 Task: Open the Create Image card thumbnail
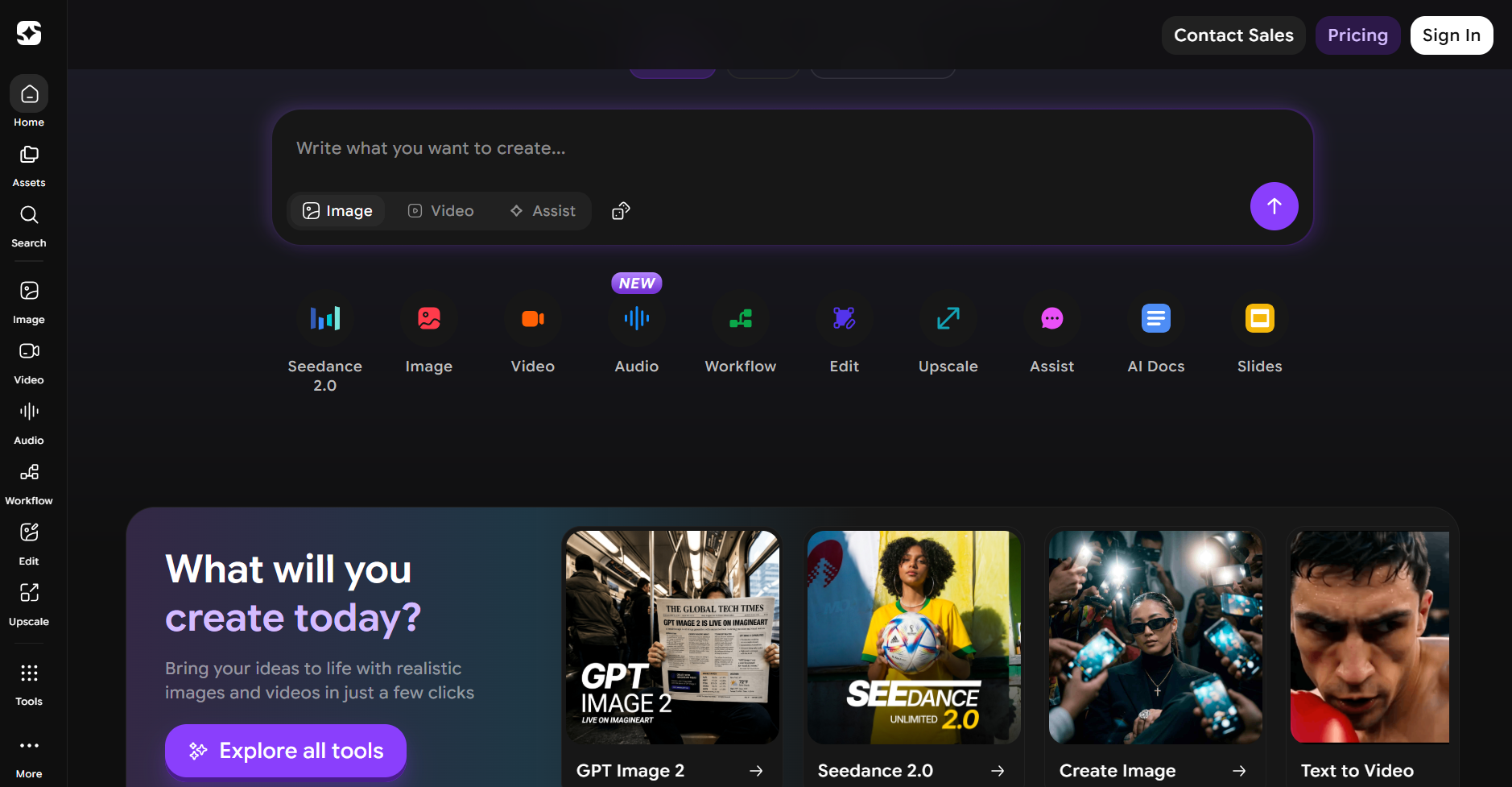pos(1155,636)
